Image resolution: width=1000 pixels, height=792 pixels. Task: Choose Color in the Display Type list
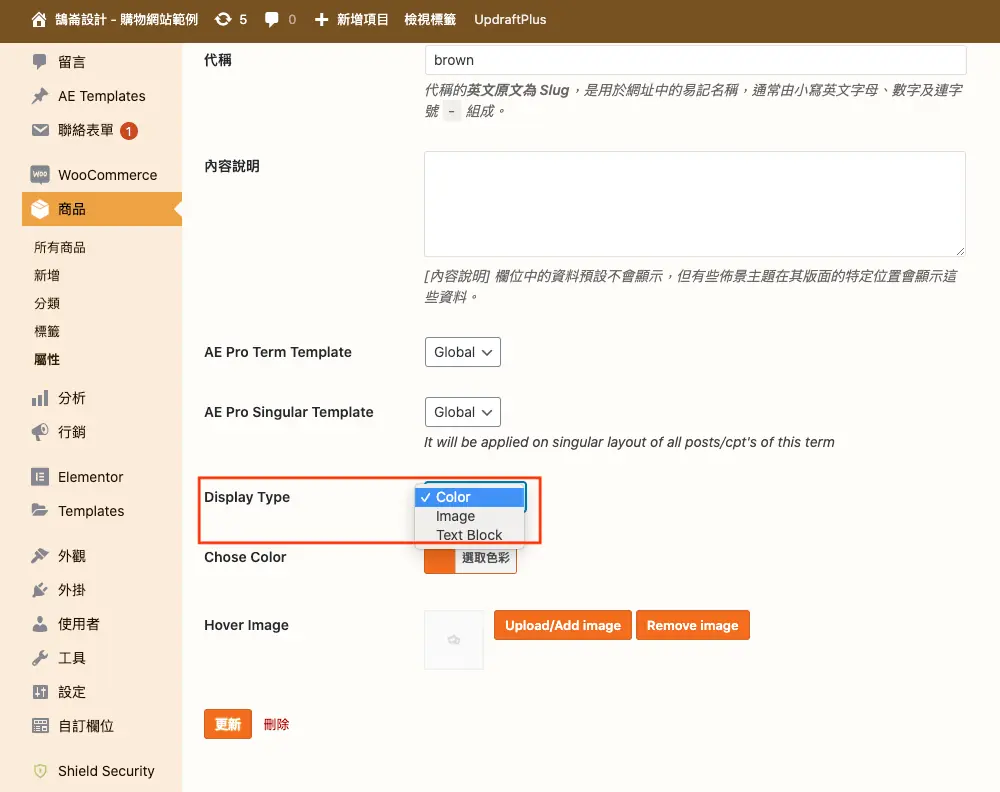coord(469,497)
